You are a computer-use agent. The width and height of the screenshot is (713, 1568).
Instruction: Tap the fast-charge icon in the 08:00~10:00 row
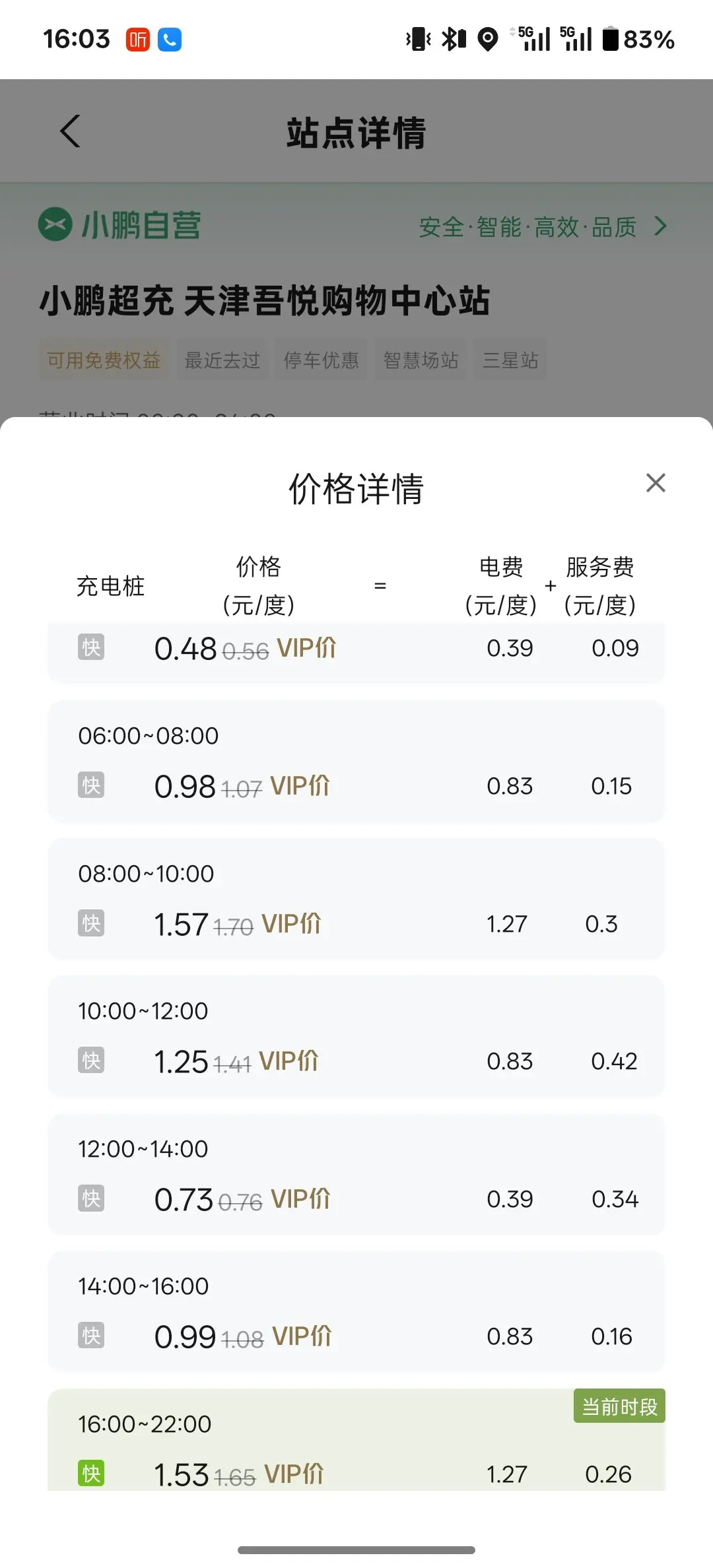91,923
